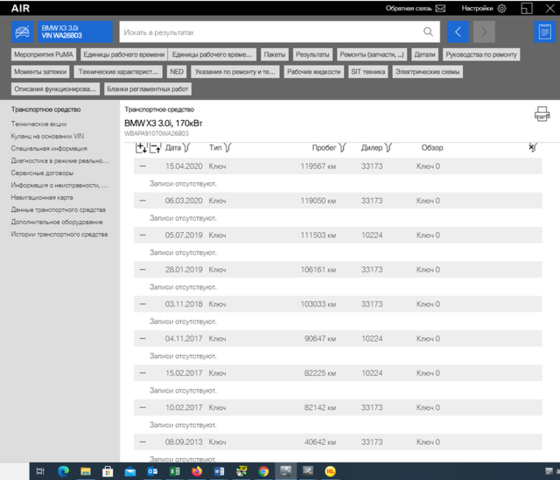Open Сервисные договоры in sidebar

(x=42, y=173)
